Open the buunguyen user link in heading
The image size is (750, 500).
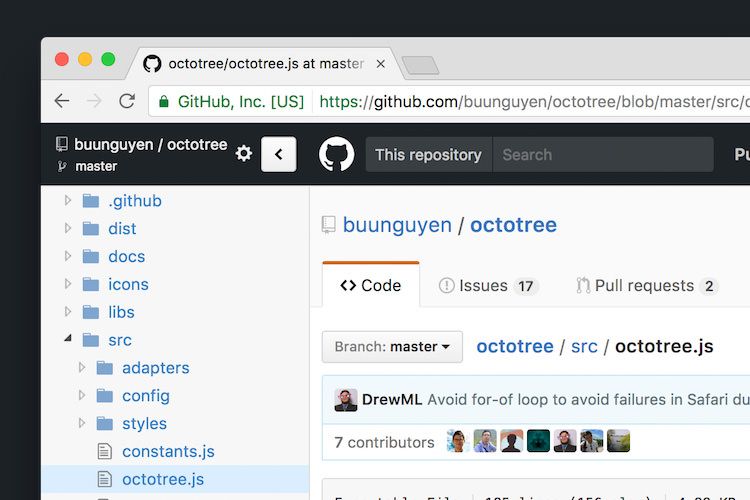click(x=397, y=225)
